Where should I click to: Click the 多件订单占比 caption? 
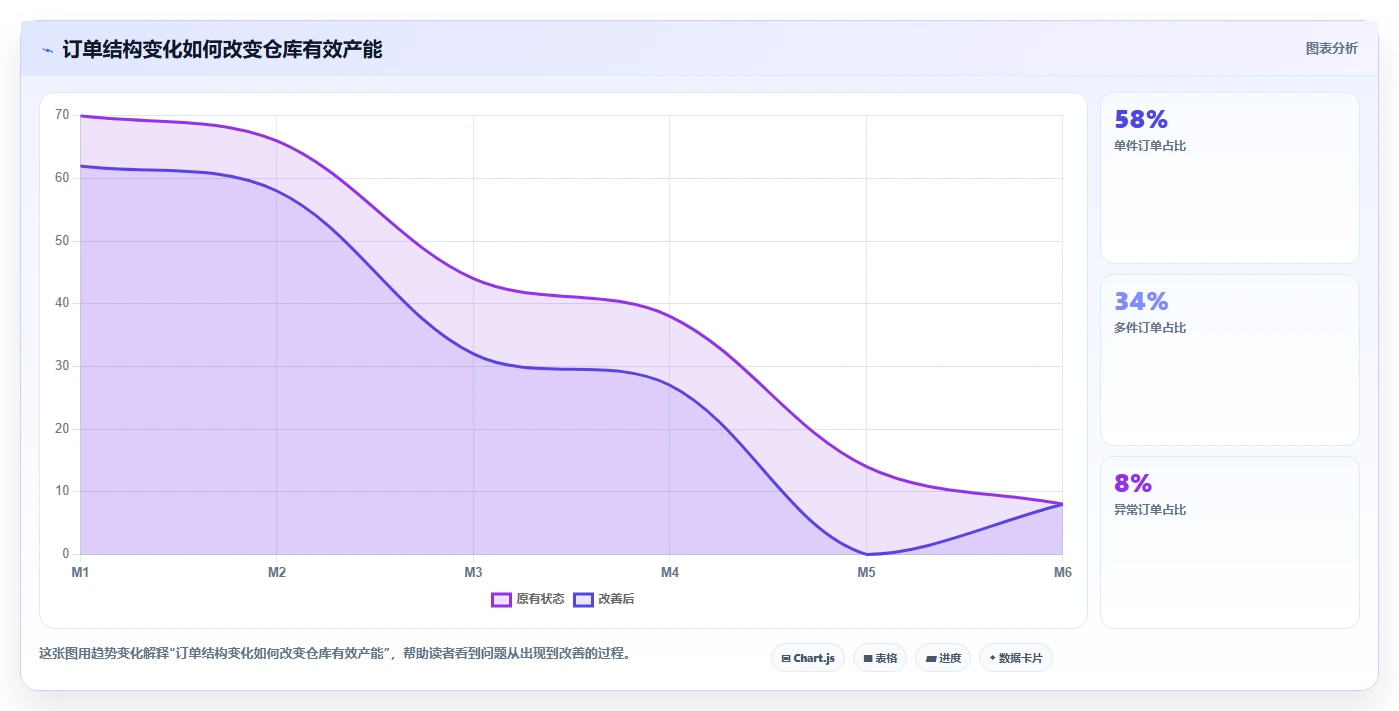1150,328
